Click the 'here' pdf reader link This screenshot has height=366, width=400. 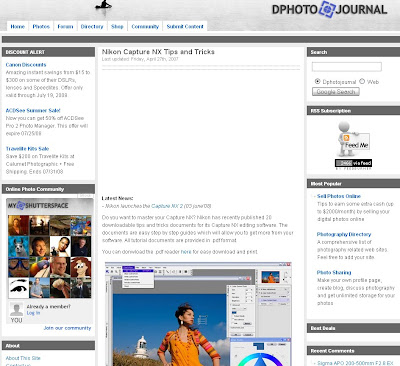(x=186, y=252)
